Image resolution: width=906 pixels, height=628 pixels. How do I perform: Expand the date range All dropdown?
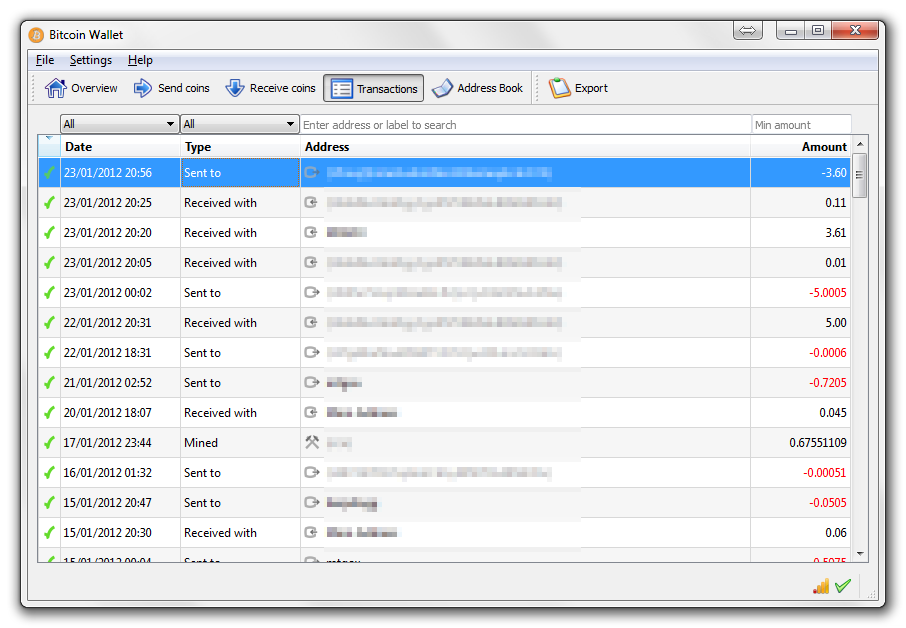[119, 125]
